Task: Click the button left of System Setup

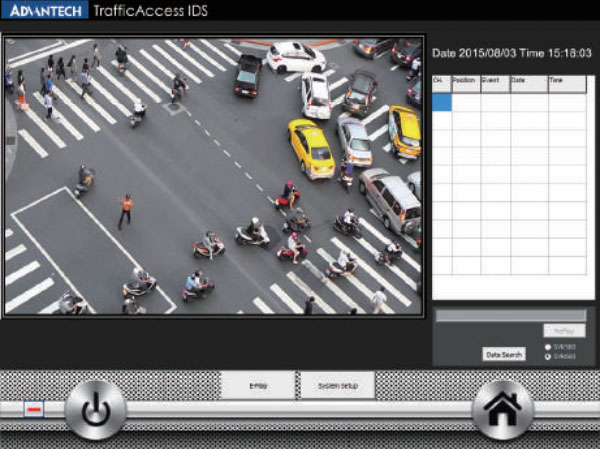Action: 258,385
